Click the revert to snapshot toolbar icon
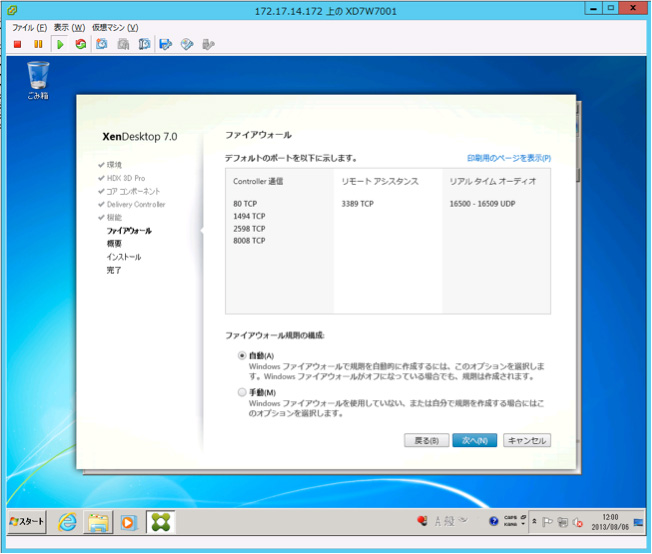The width and height of the screenshot is (652, 554). (123, 44)
